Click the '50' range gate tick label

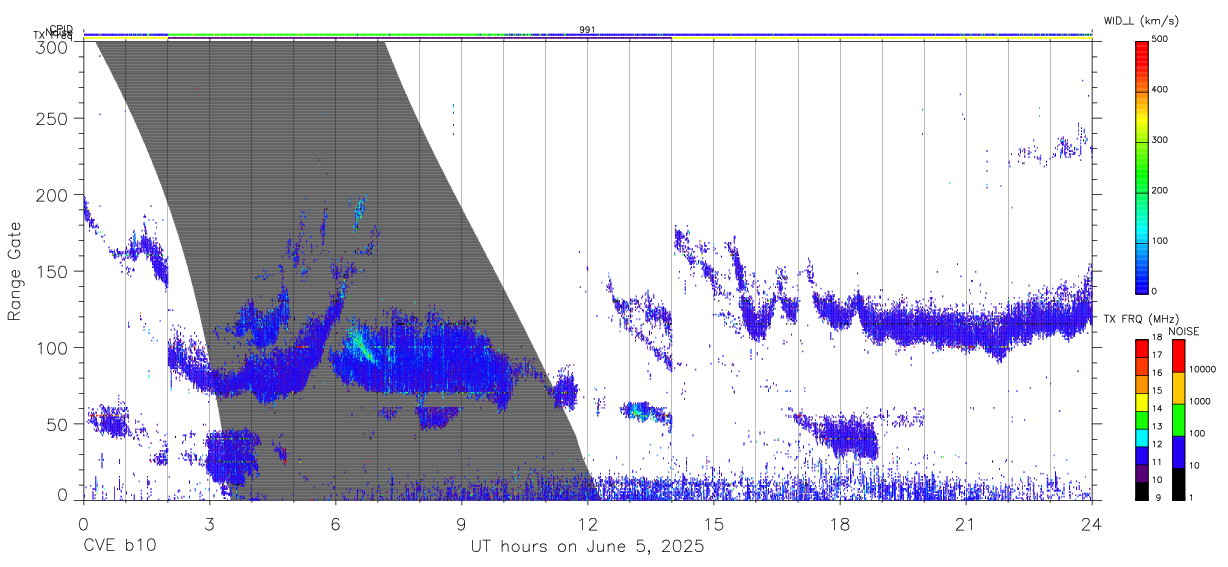click(x=57, y=424)
